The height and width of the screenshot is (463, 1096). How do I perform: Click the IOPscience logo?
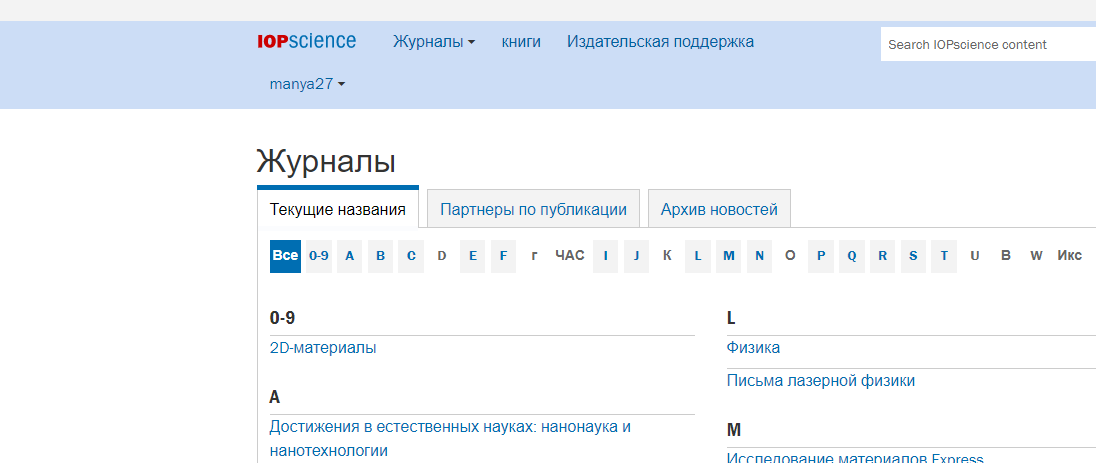coord(306,41)
